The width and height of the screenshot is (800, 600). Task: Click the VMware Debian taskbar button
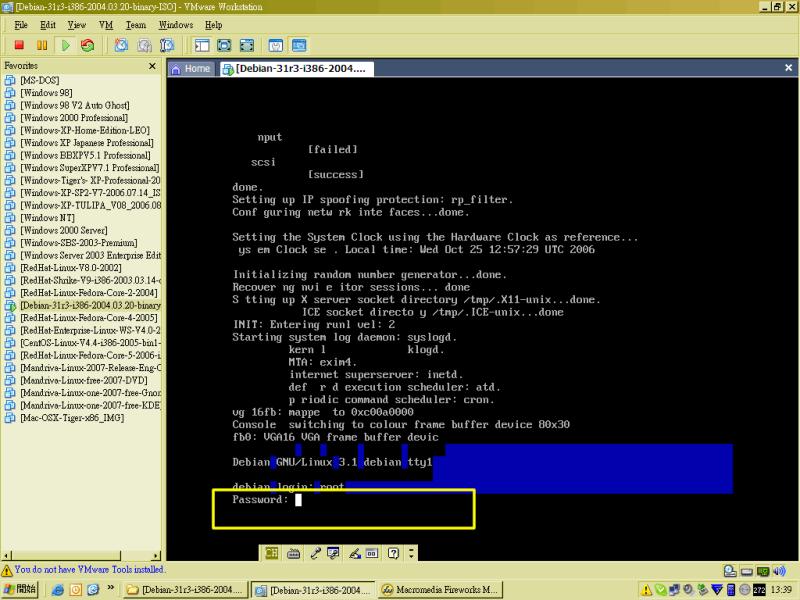click(313, 590)
